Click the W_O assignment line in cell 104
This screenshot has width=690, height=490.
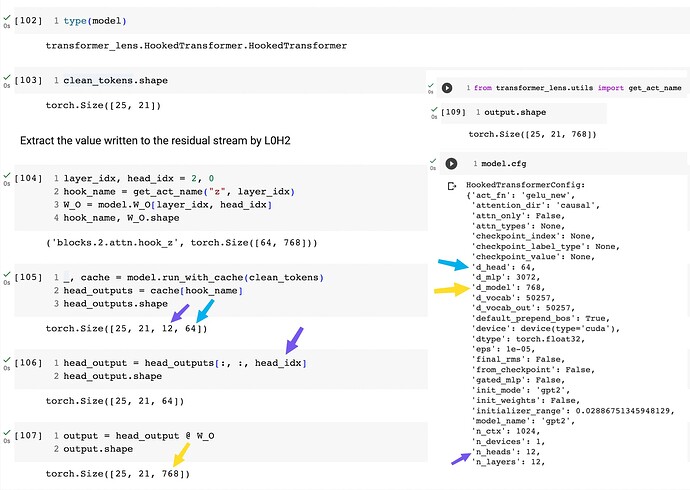tap(167, 205)
